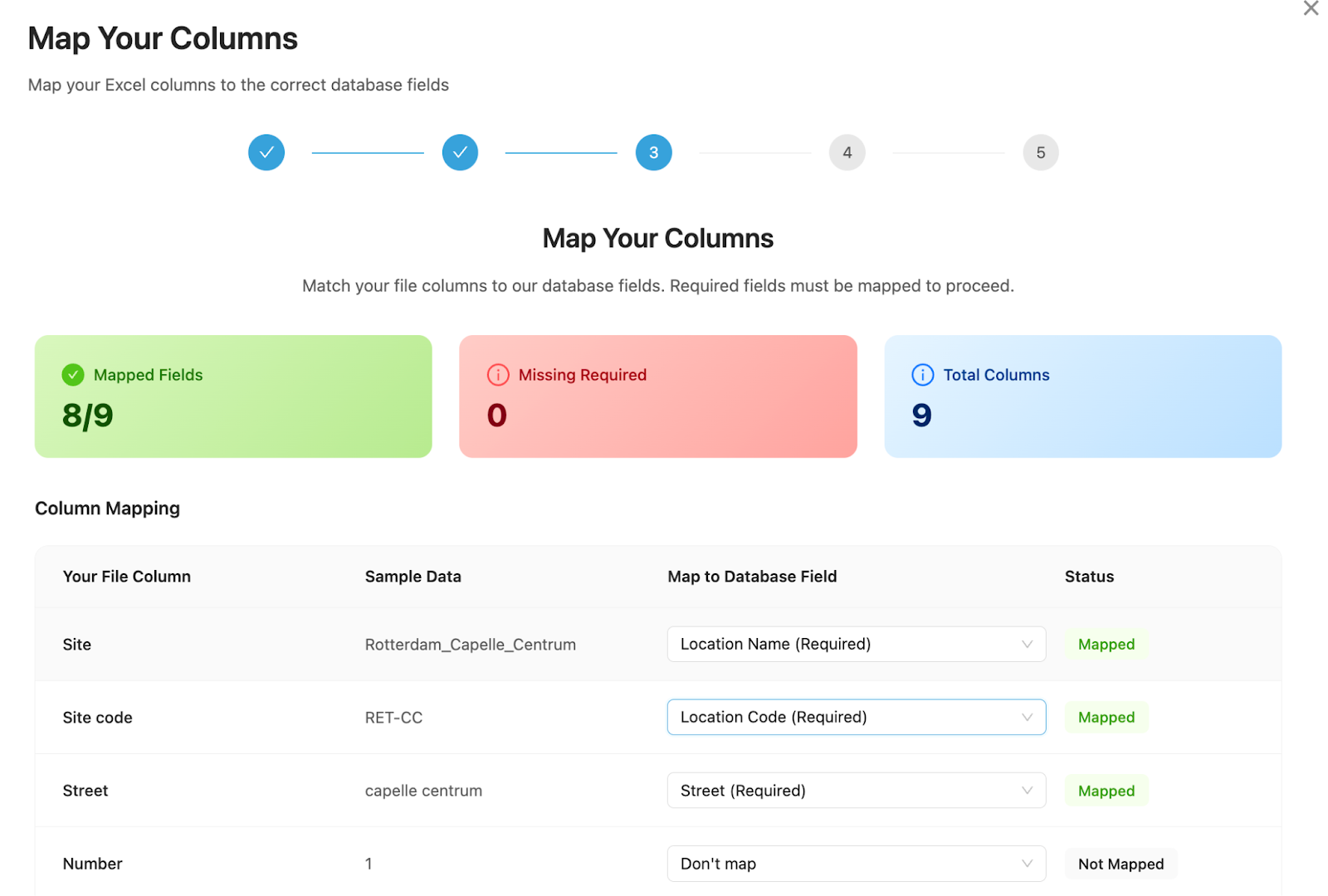Click the Map to Database Field header
This screenshot has width=1328, height=896.
click(752, 577)
